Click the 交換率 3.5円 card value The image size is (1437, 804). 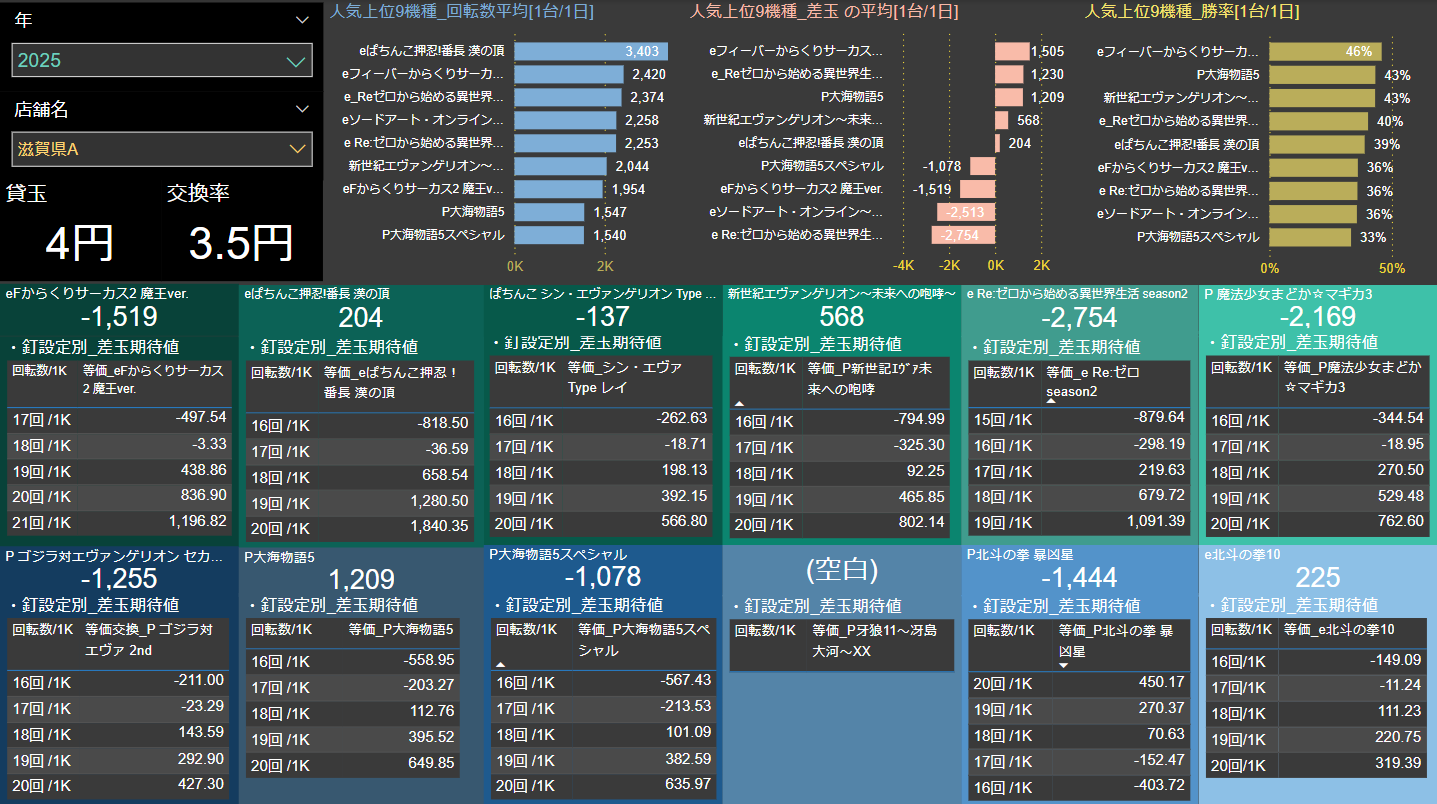pos(240,243)
